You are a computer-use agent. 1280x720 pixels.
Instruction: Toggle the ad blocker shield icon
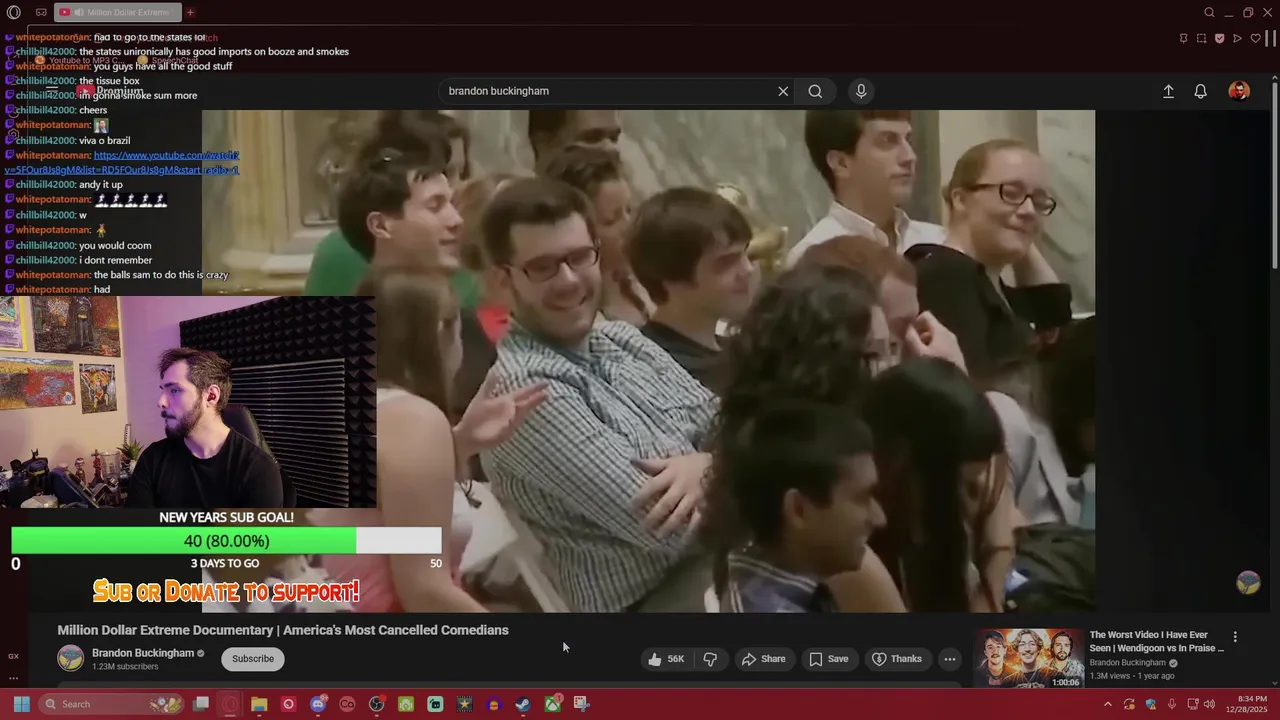point(1219,39)
